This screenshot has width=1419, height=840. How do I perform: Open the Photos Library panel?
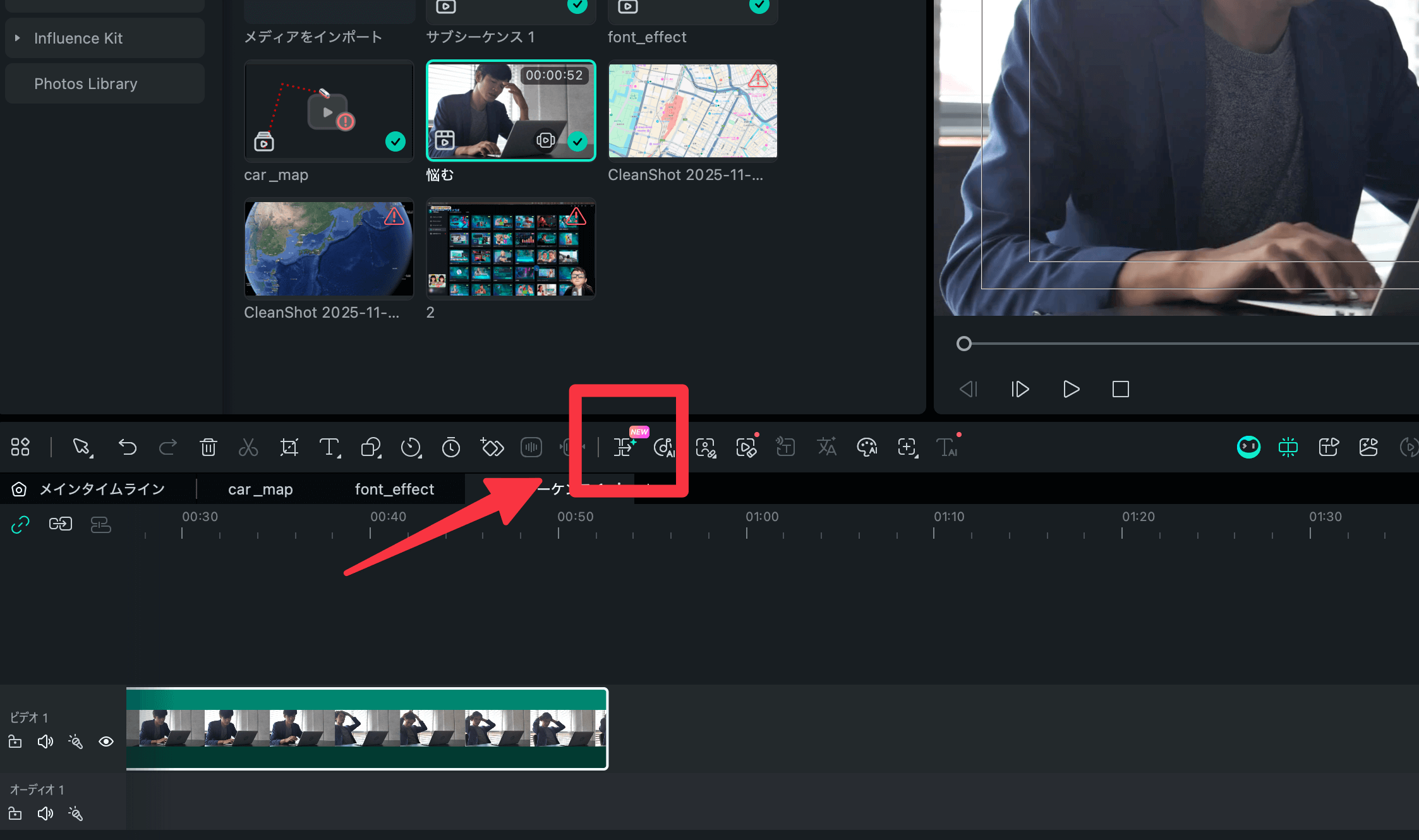tap(86, 83)
